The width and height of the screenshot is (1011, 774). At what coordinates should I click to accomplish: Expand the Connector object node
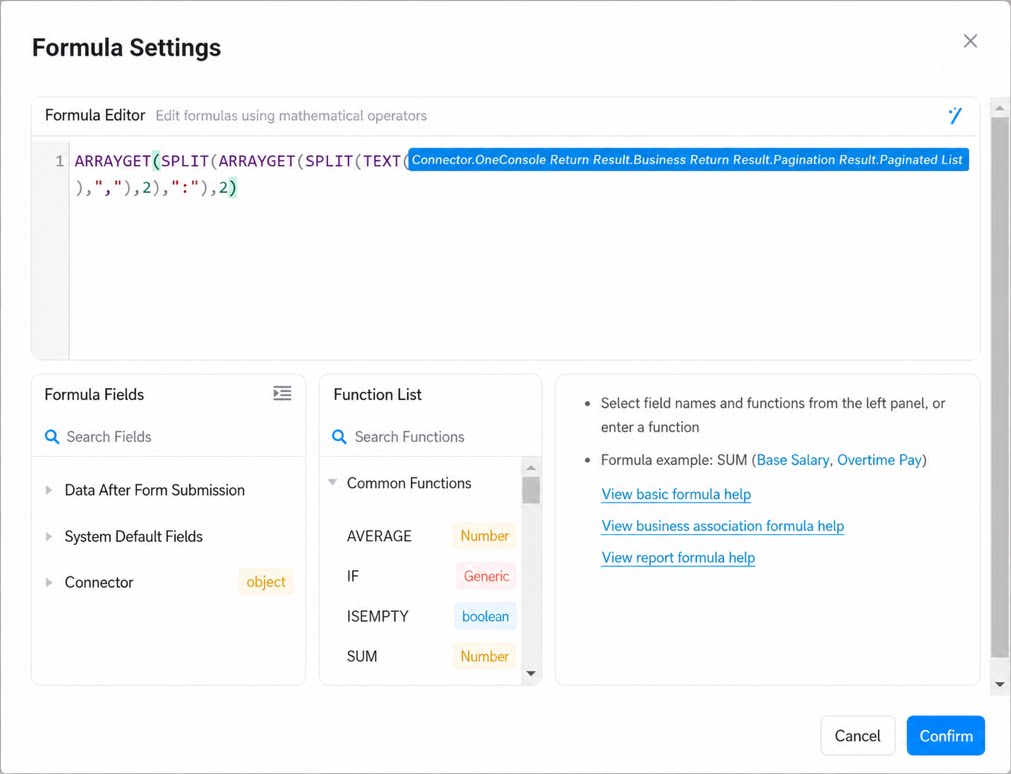(x=49, y=582)
